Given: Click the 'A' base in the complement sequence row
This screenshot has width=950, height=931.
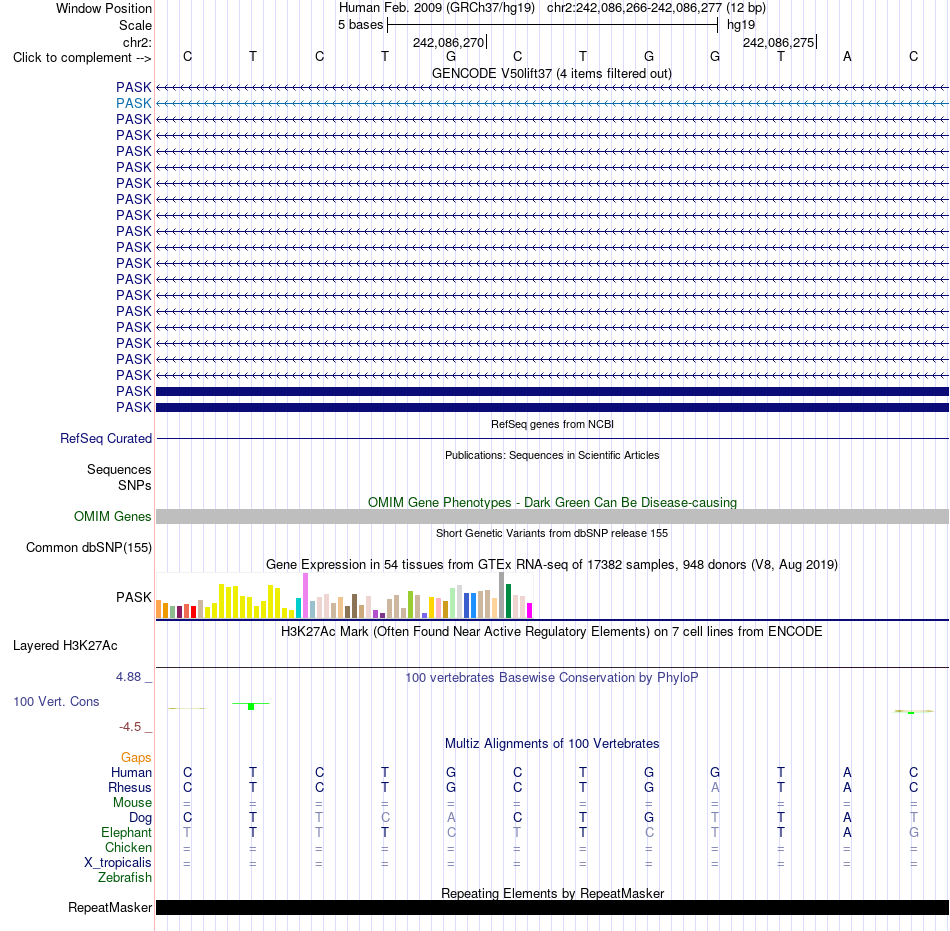Looking at the screenshot, I should (x=847, y=56).
